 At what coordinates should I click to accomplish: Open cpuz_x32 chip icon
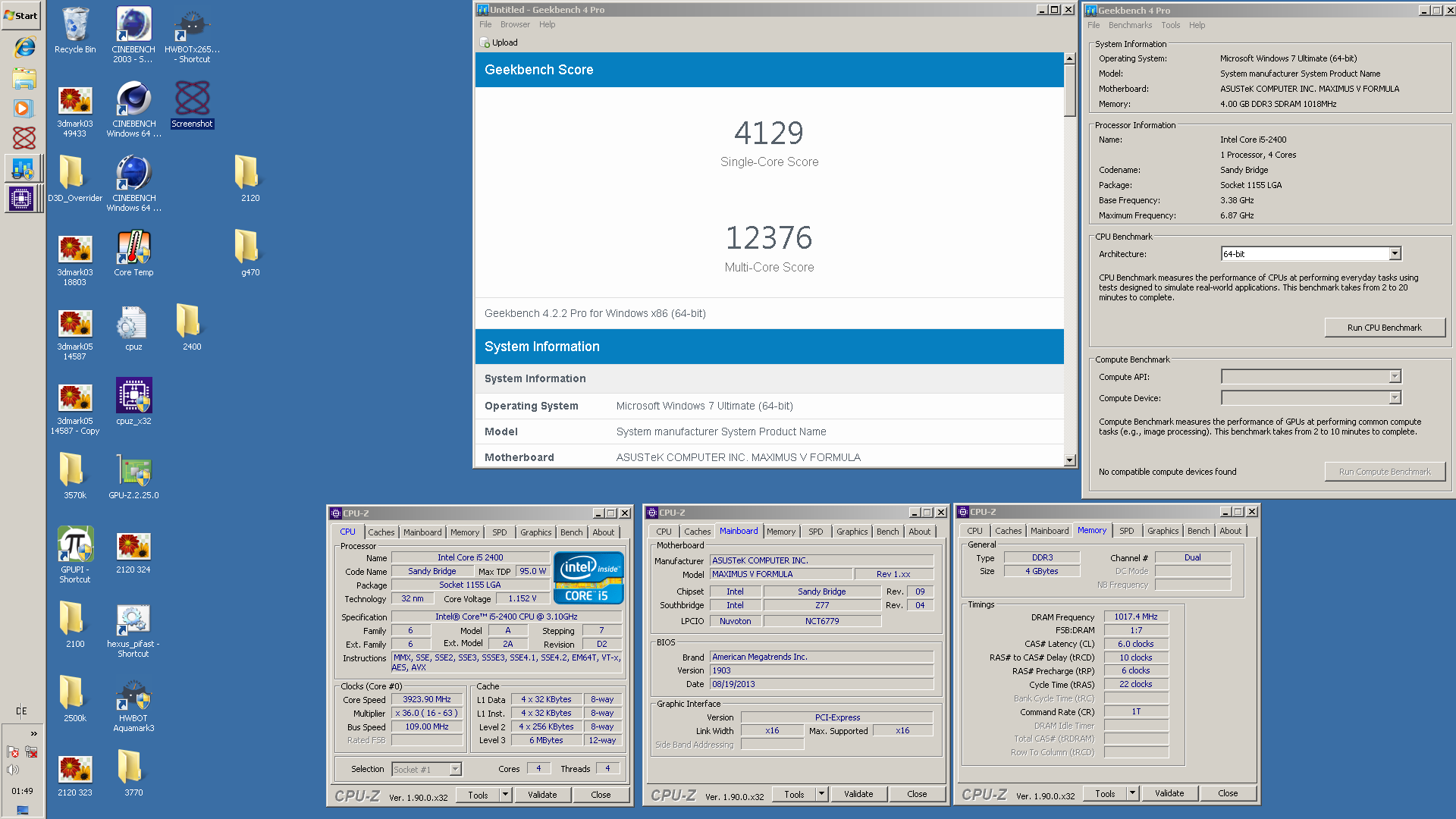pyautogui.click(x=133, y=402)
